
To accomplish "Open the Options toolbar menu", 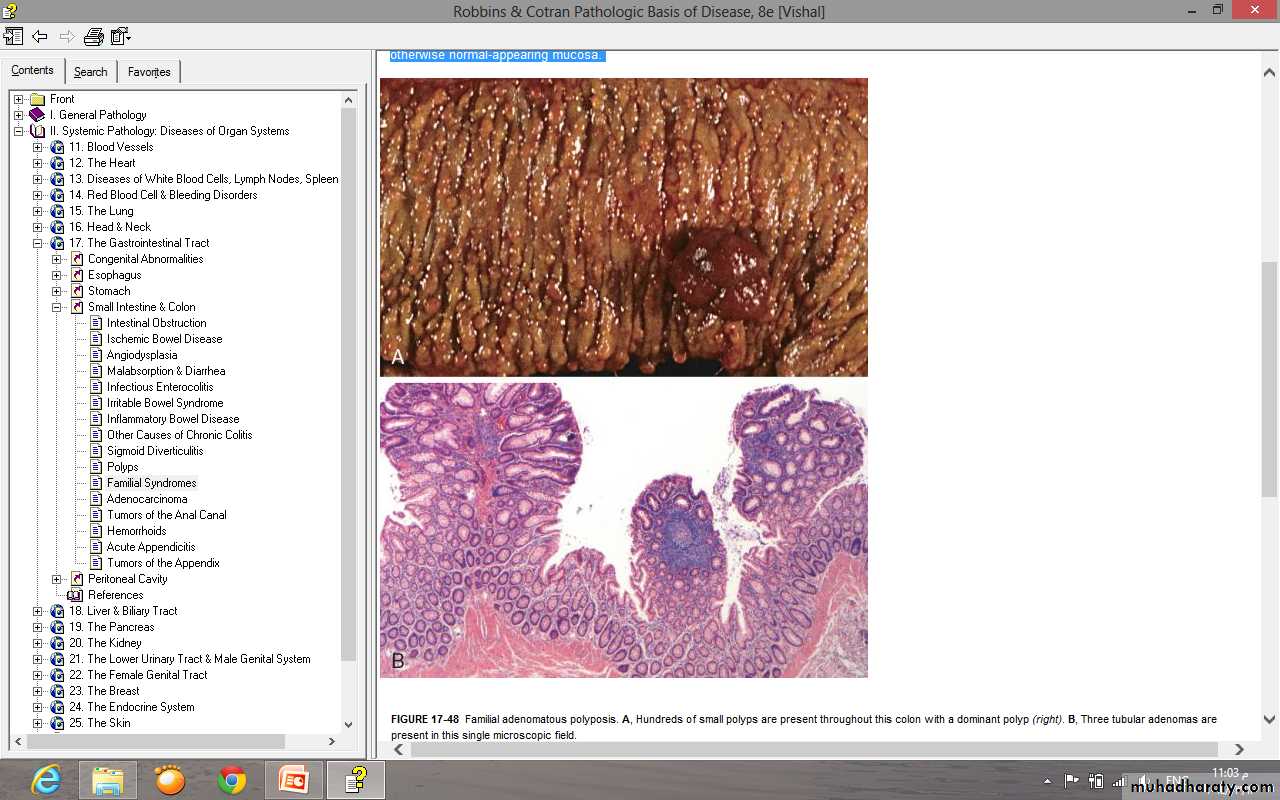I will pos(121,37).
